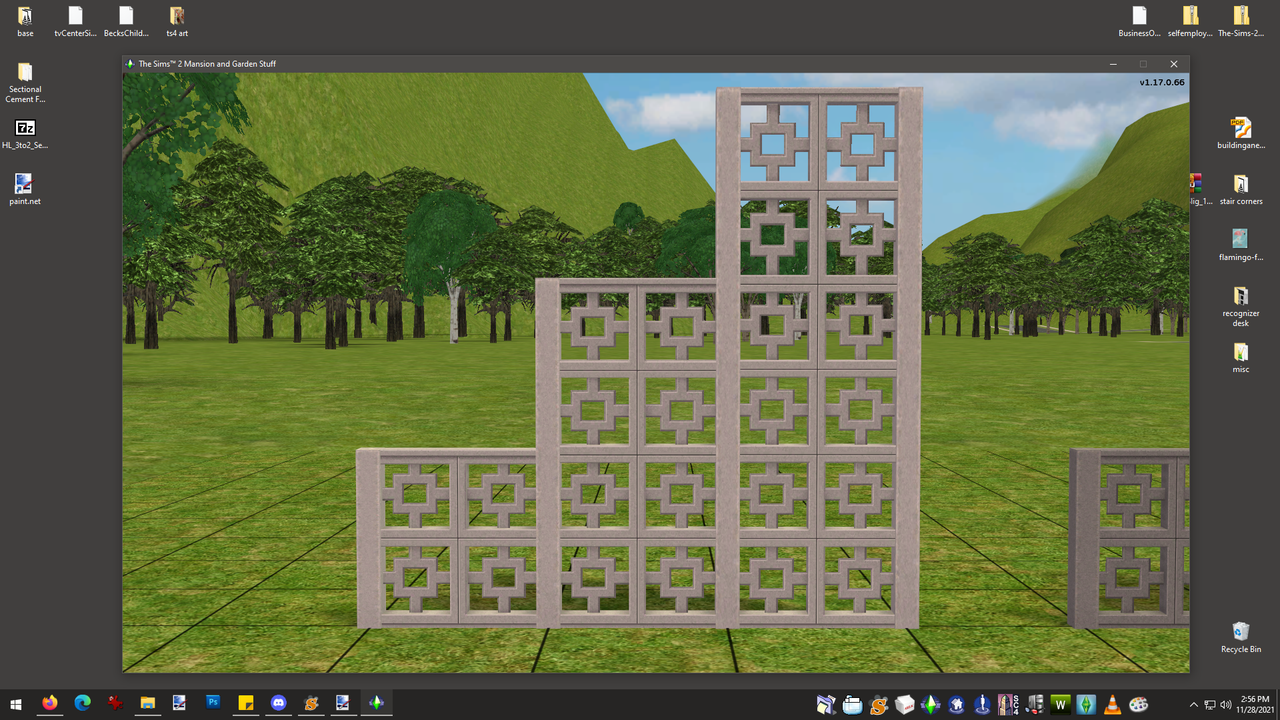
Task: Click the red bug icon in the taskbar
Action: [115, 703]
